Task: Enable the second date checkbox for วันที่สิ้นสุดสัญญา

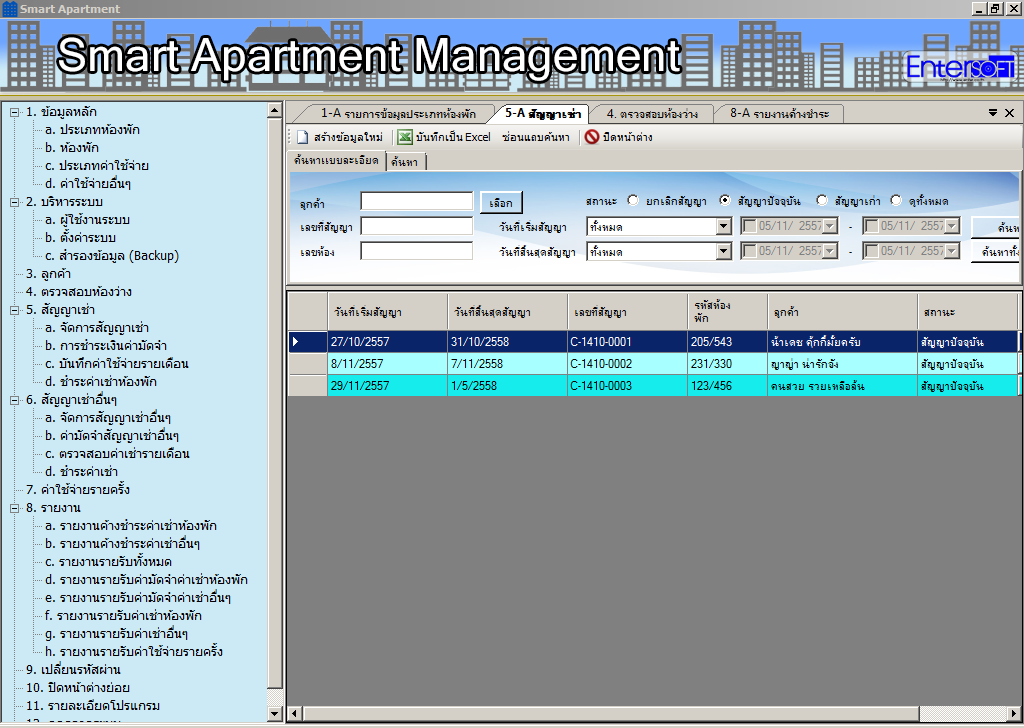Action: point(872,251)
